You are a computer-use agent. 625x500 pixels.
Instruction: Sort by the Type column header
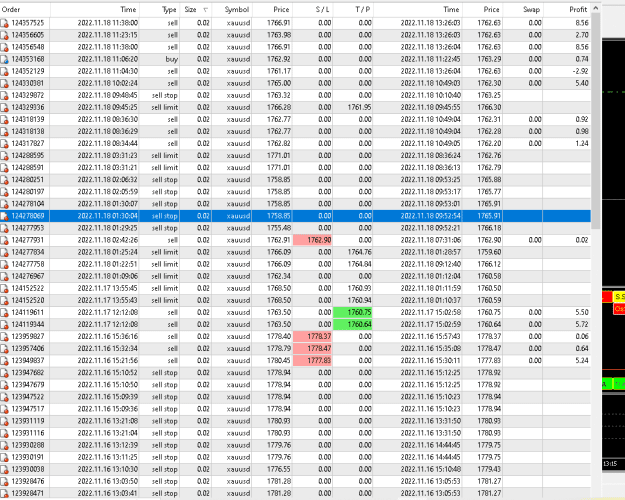[159, 10]
